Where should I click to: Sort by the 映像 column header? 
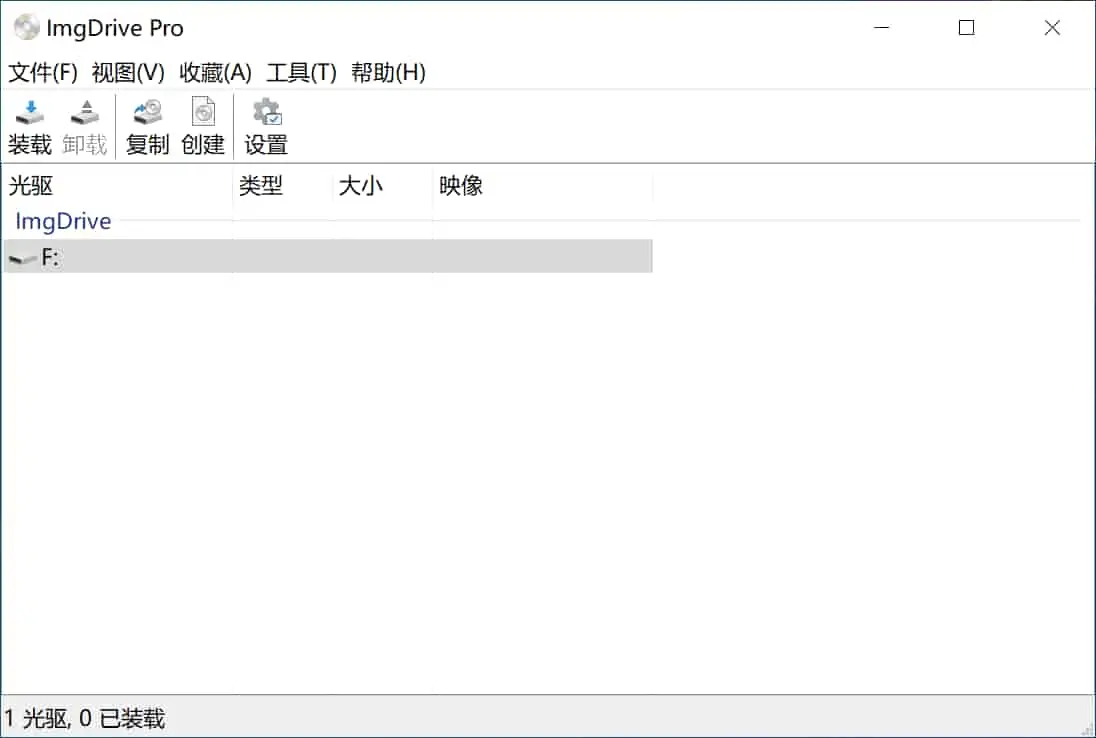click(542, 185)
